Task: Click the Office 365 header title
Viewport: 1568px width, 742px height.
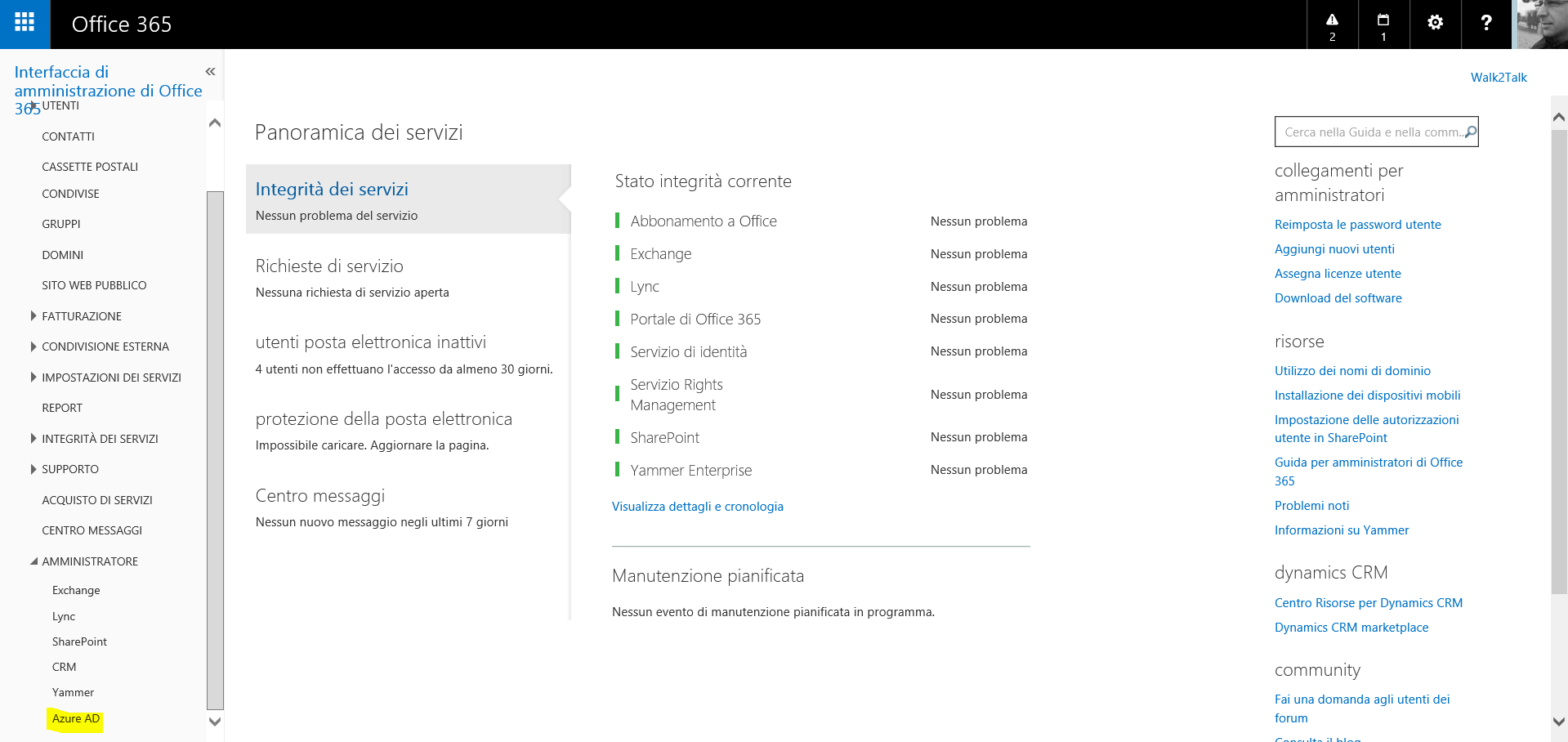Action: (122, 25)
